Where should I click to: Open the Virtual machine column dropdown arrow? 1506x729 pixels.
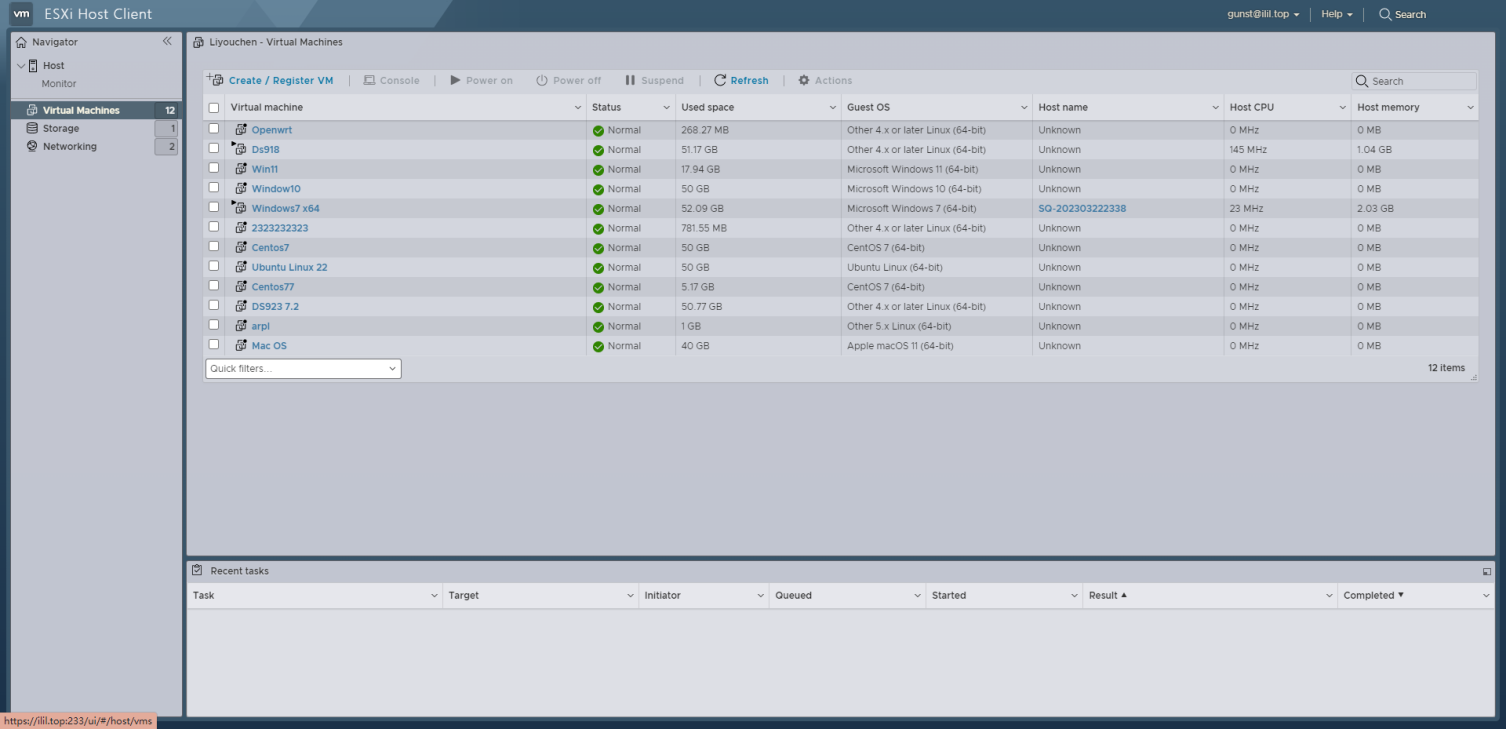tap(578, 108)
